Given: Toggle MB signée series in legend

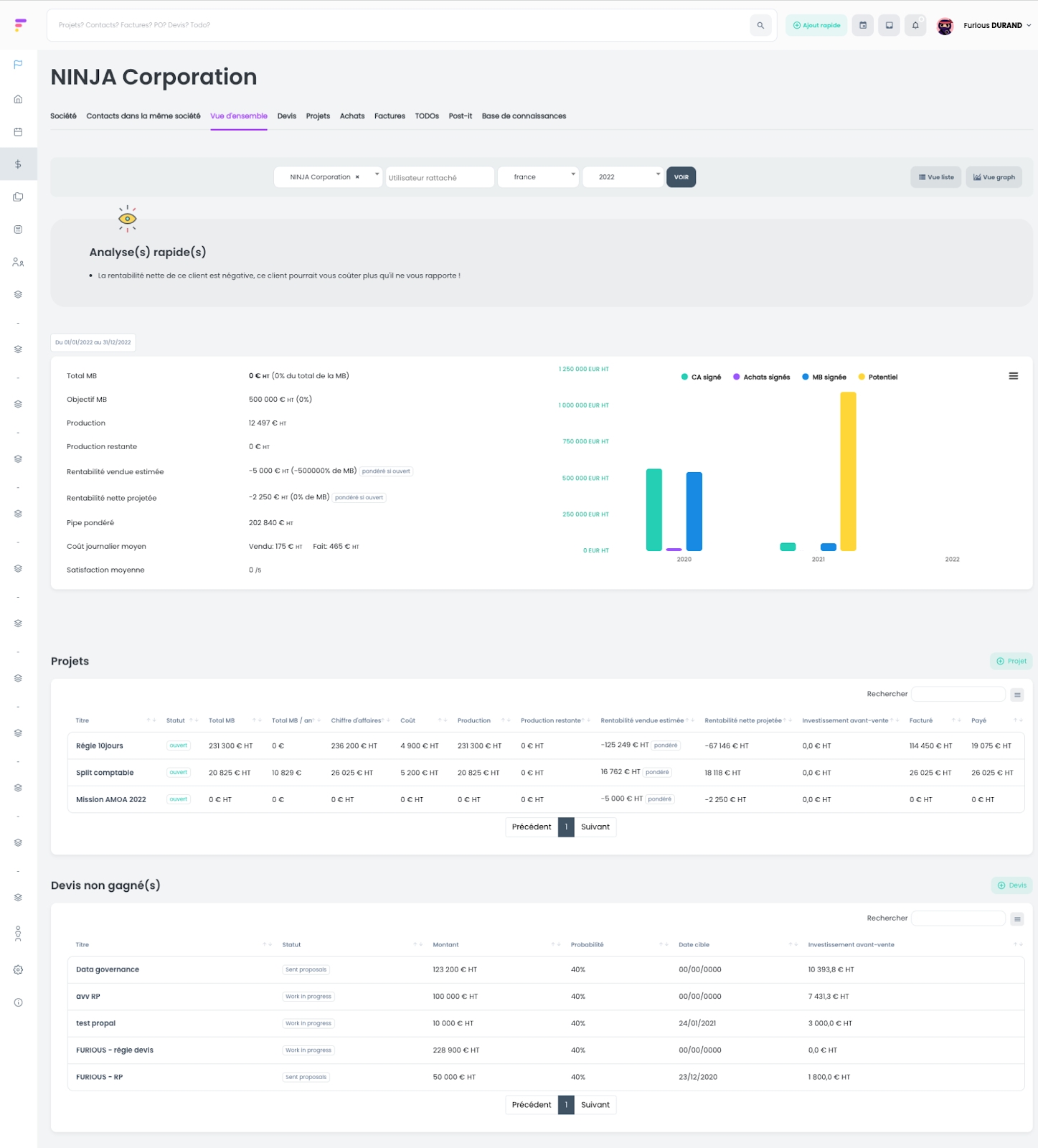Looking at the screenshot, I should (x=824, y=377).
